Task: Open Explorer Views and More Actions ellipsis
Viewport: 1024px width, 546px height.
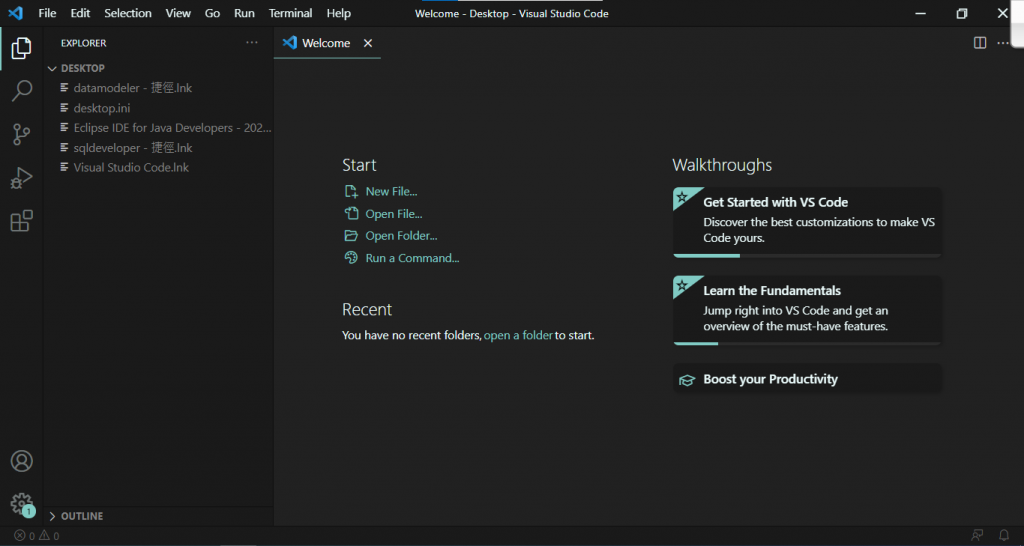Action: click(x=252, y=43)
